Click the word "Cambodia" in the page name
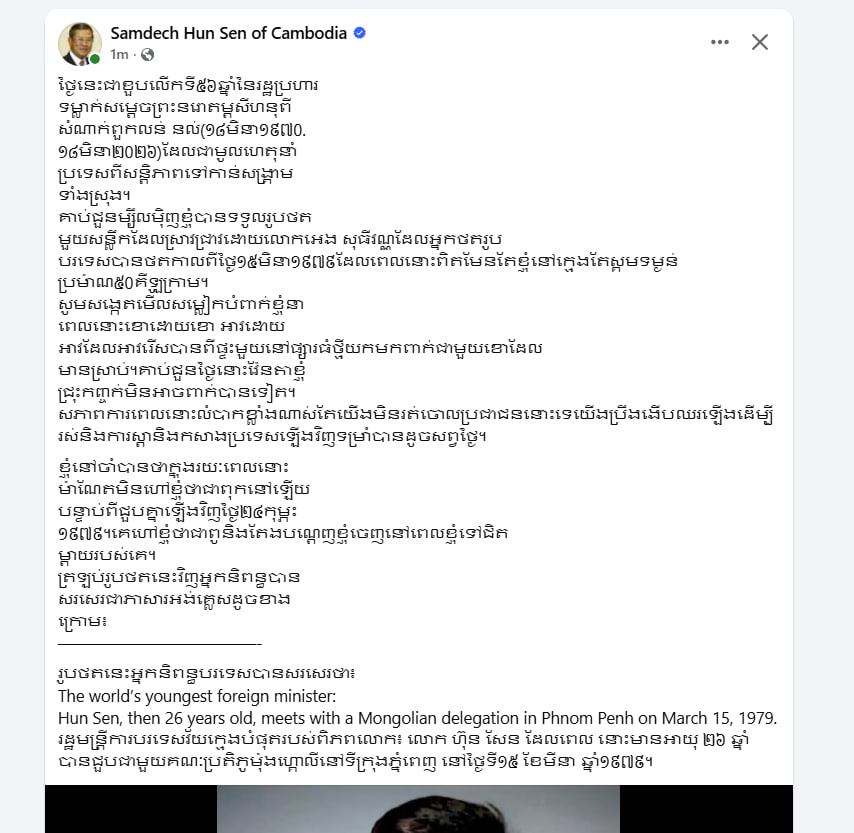Screen dimensions: 854x833 (308, 33)
